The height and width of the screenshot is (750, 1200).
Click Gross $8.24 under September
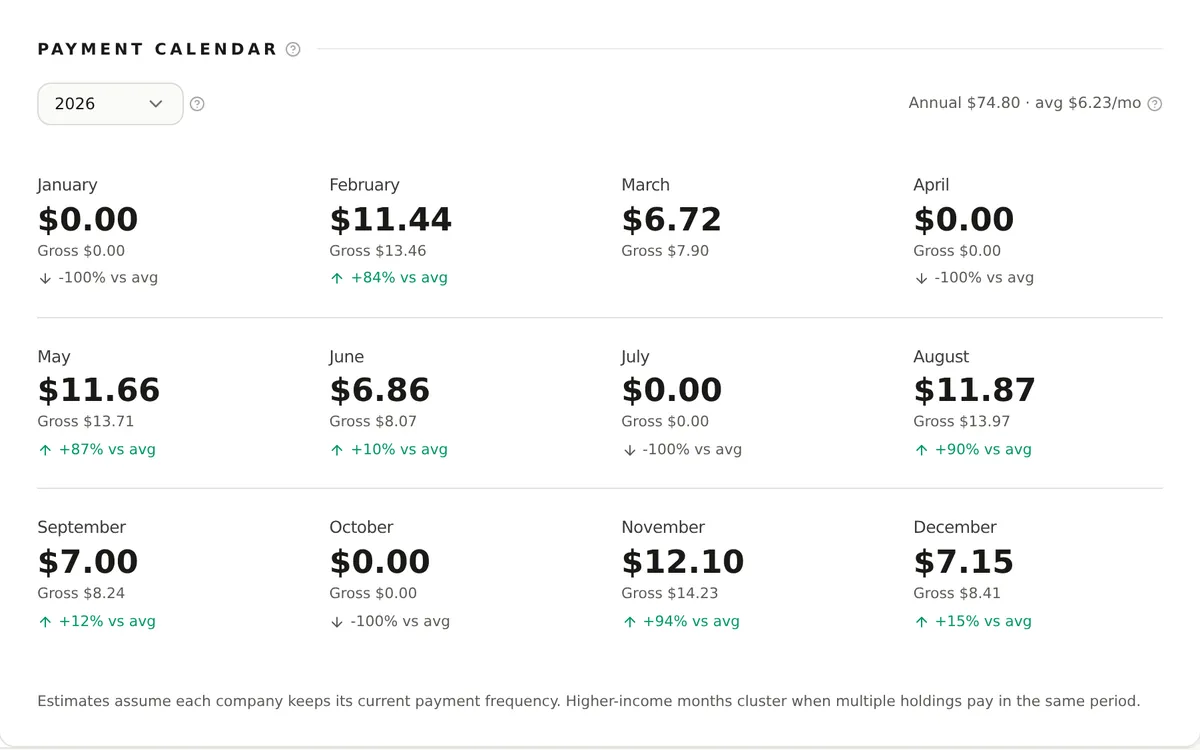(x=81, y=593)
